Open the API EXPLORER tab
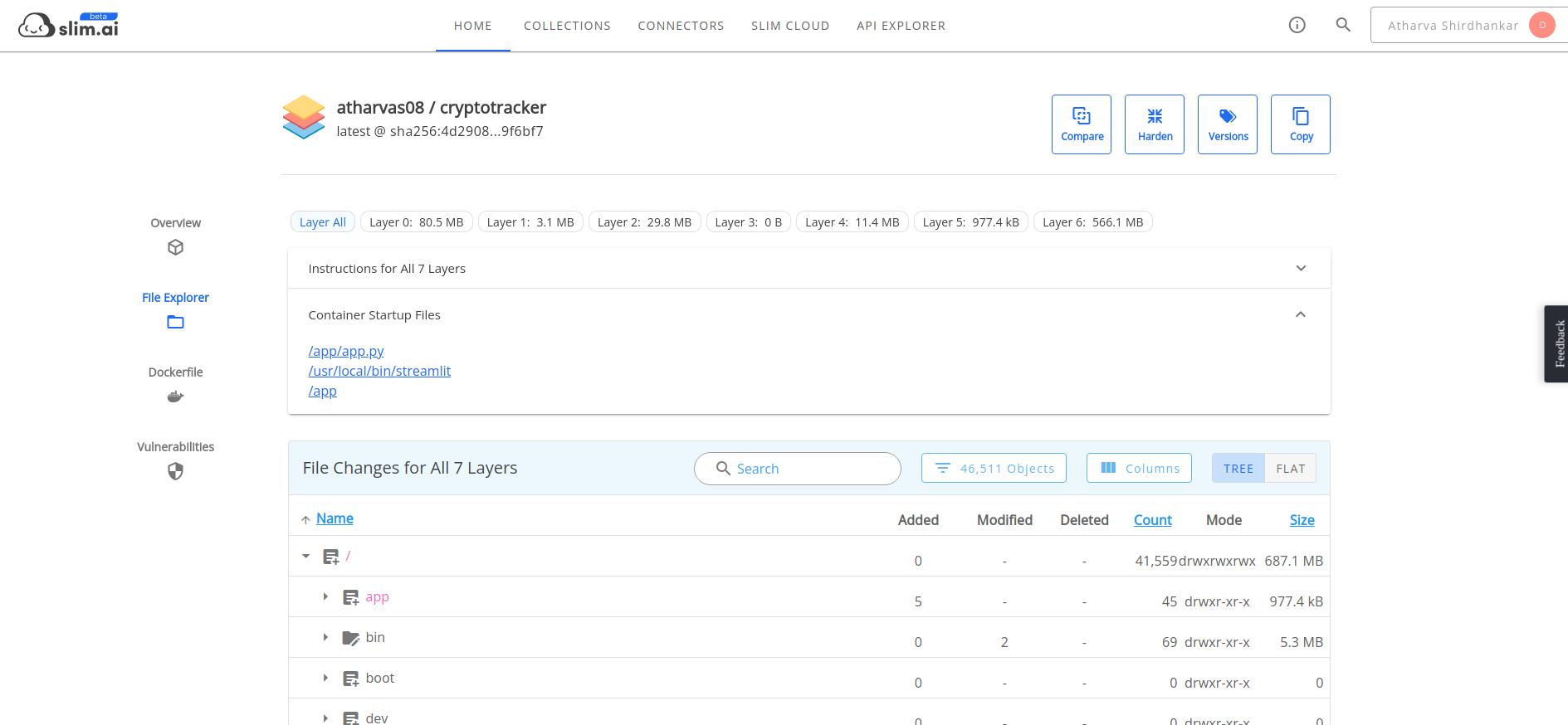The width and height of the screenshot is (1568, 725). click(x=901, y=26)
